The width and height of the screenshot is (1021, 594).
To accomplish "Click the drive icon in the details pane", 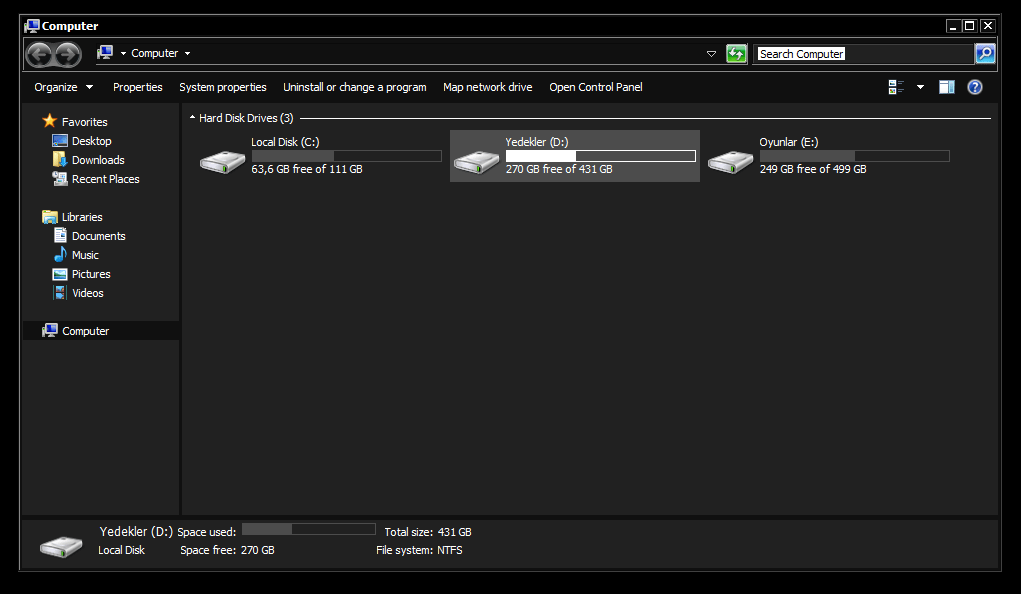I will [x=61, y=546].
